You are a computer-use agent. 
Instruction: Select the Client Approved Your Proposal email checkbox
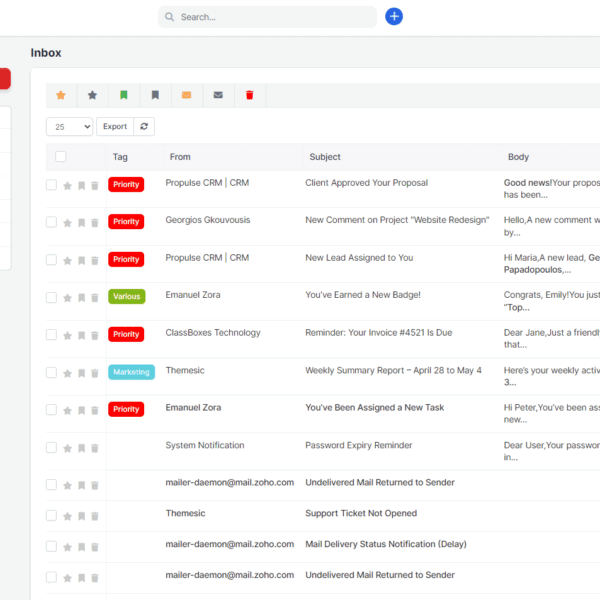click(x=51, y=185)
